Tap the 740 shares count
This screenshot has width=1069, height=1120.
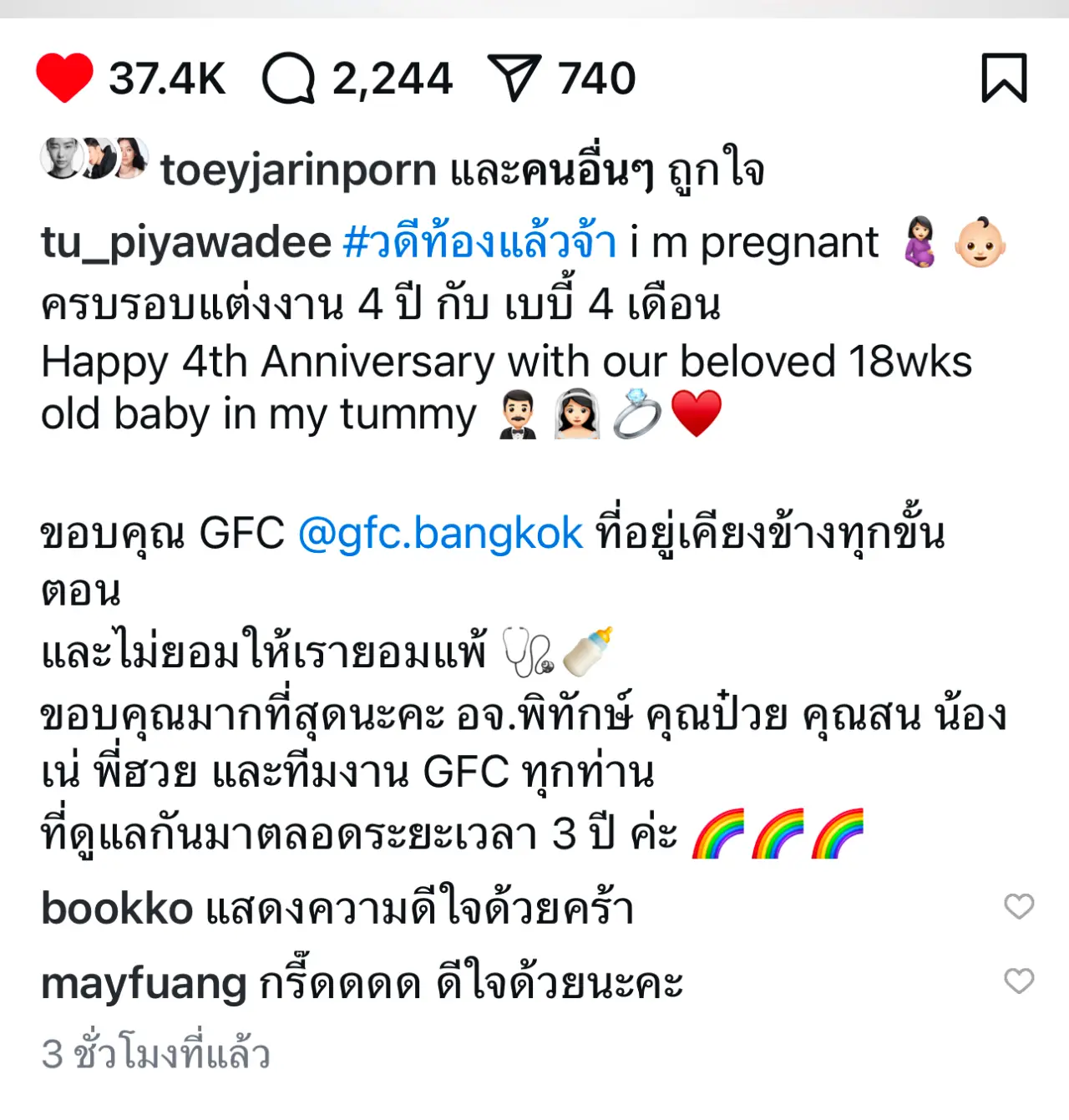click(596, 79)
